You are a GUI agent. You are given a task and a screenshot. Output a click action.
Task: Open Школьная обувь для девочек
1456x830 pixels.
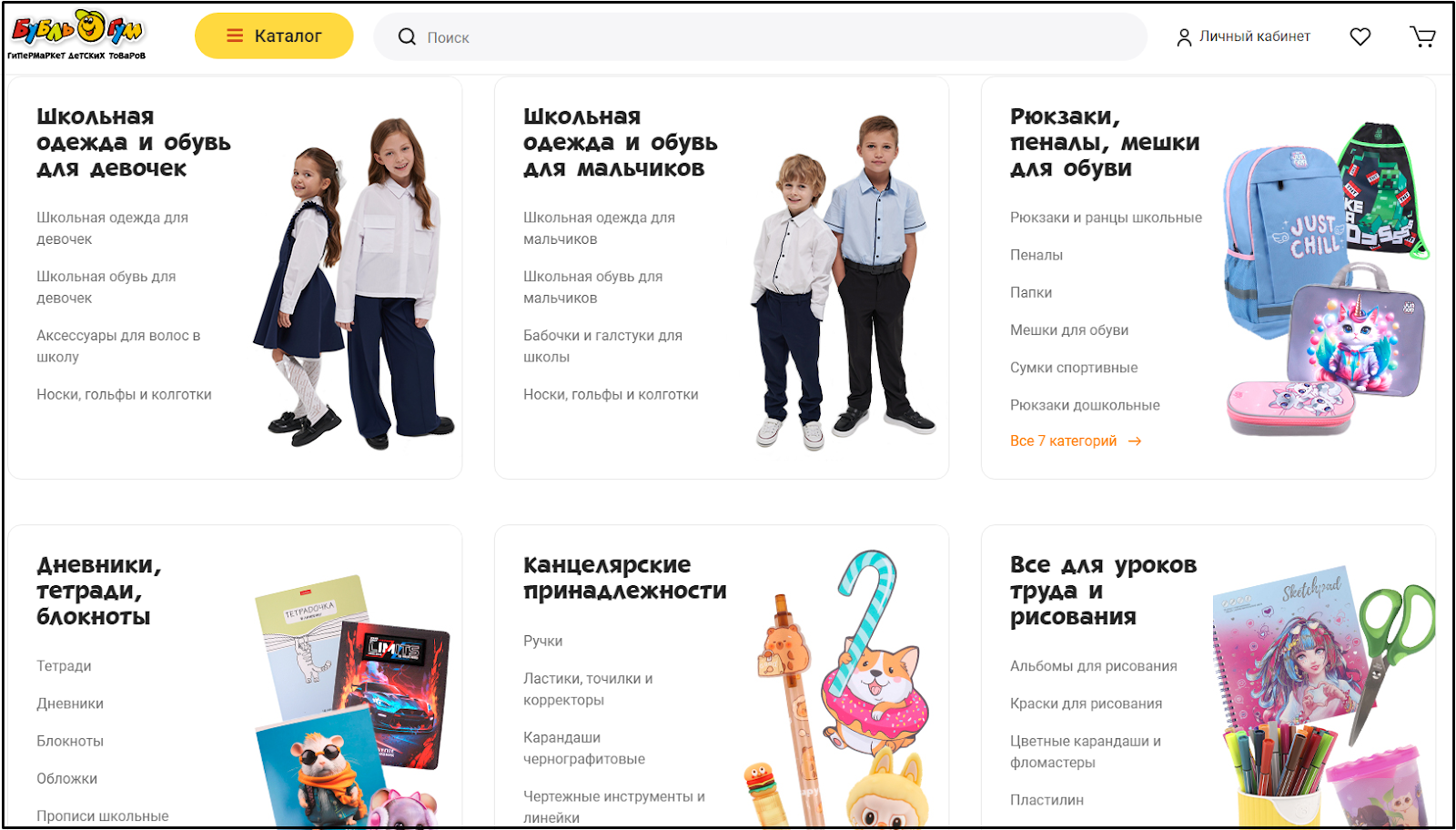[106, 287]
